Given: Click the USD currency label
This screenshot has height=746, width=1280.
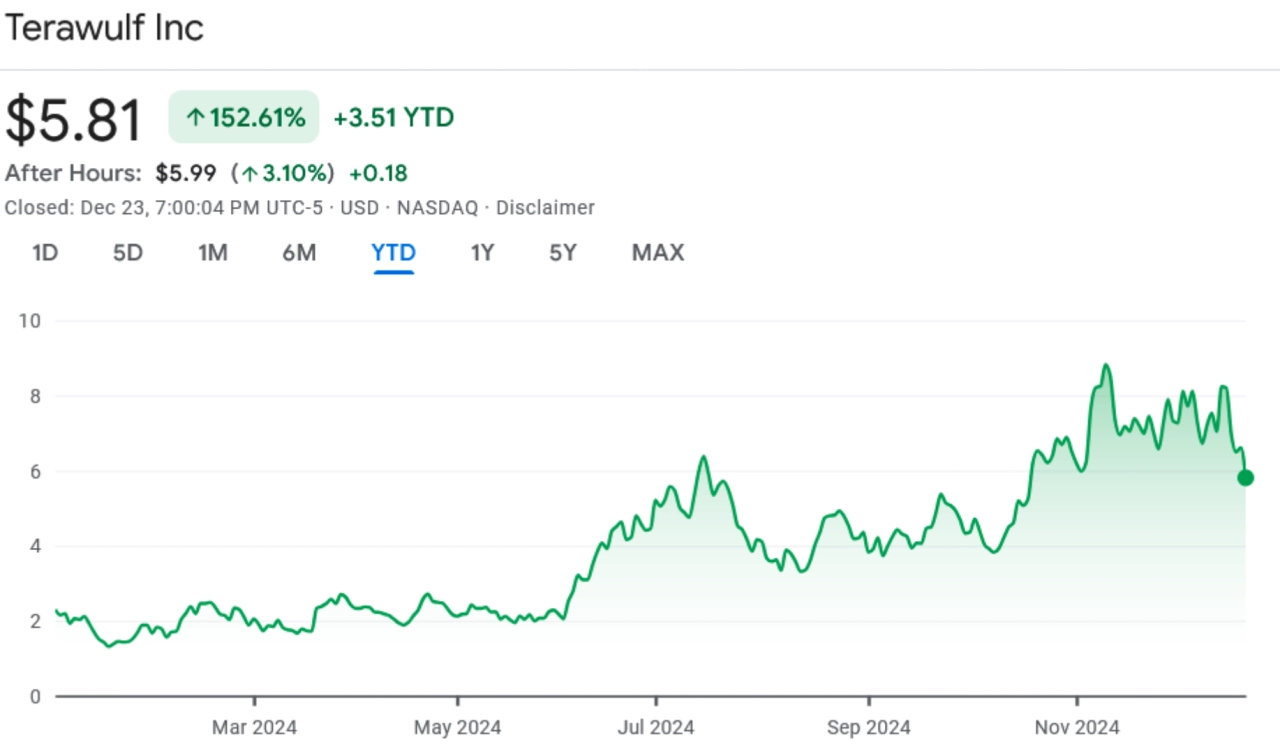Looking at the screenshot, I should coord(359,208).
